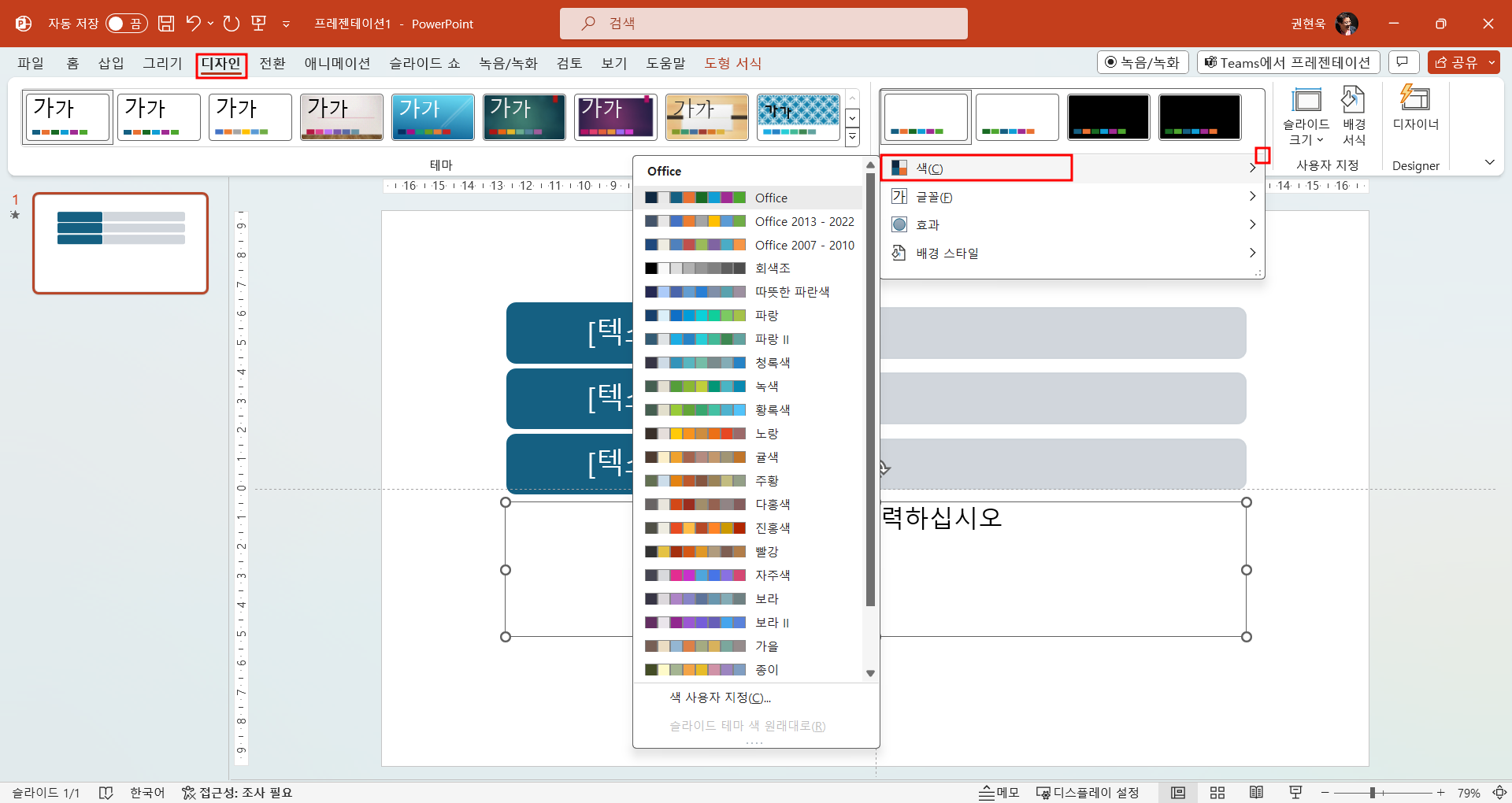Choose the 자주색 color palette
1512x803 pixels.
(749, 575)
